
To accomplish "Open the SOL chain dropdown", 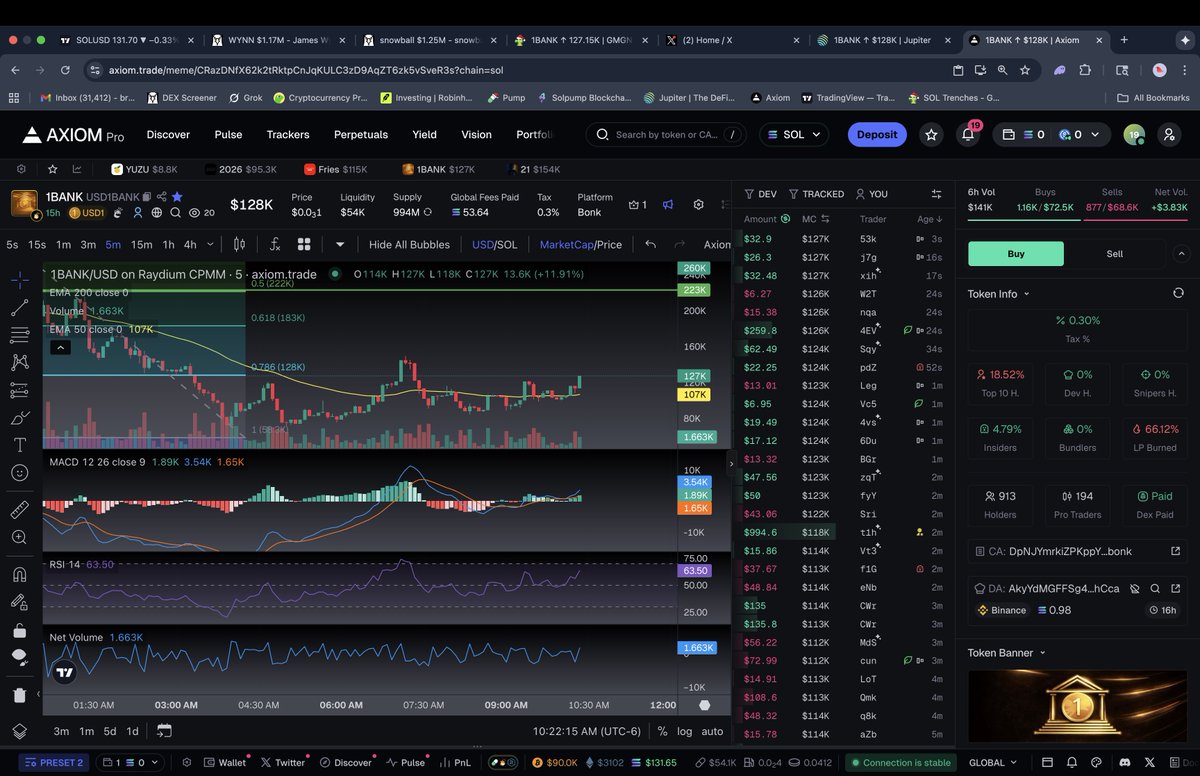I will pyautogui.click(x=794, y=134).
